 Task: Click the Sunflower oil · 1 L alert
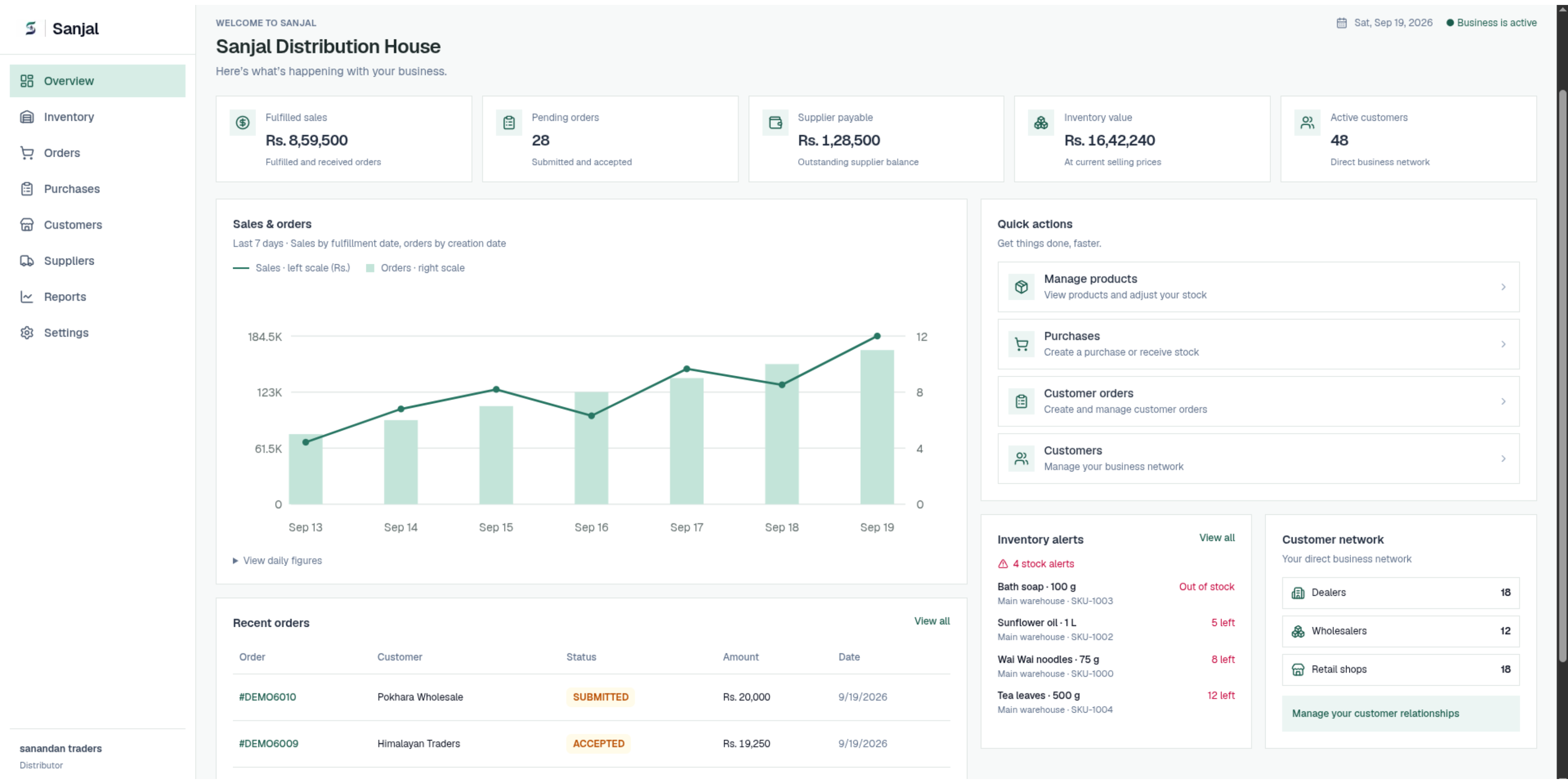point(1115,629)
